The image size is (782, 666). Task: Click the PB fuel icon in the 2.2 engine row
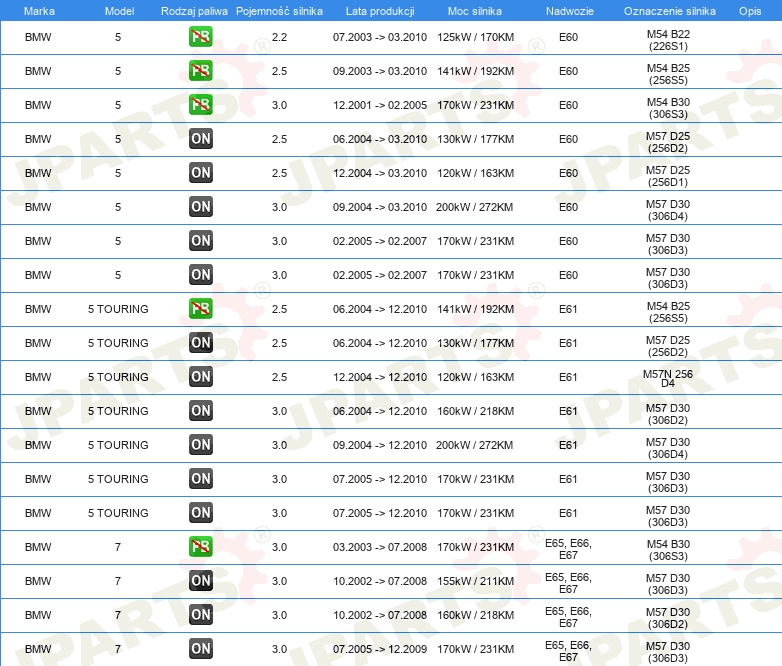click(x=200, y=37)
